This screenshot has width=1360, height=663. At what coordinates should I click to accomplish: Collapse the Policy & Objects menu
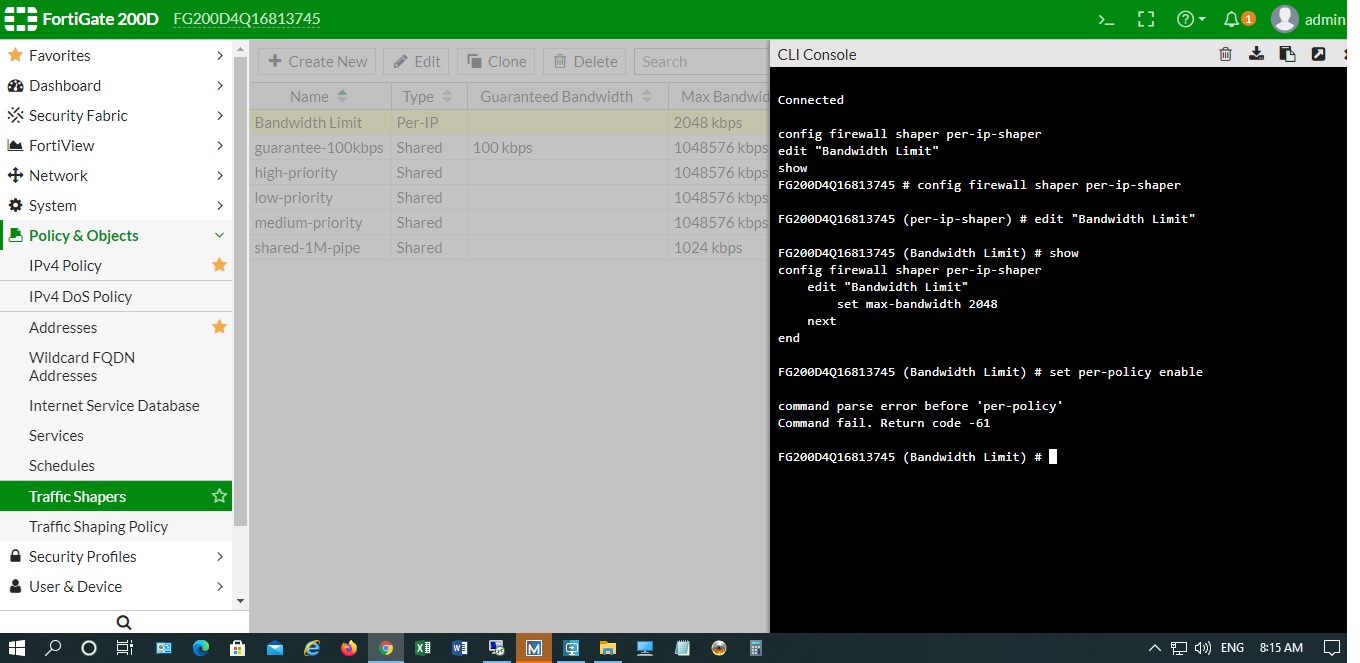pos(116,235)
